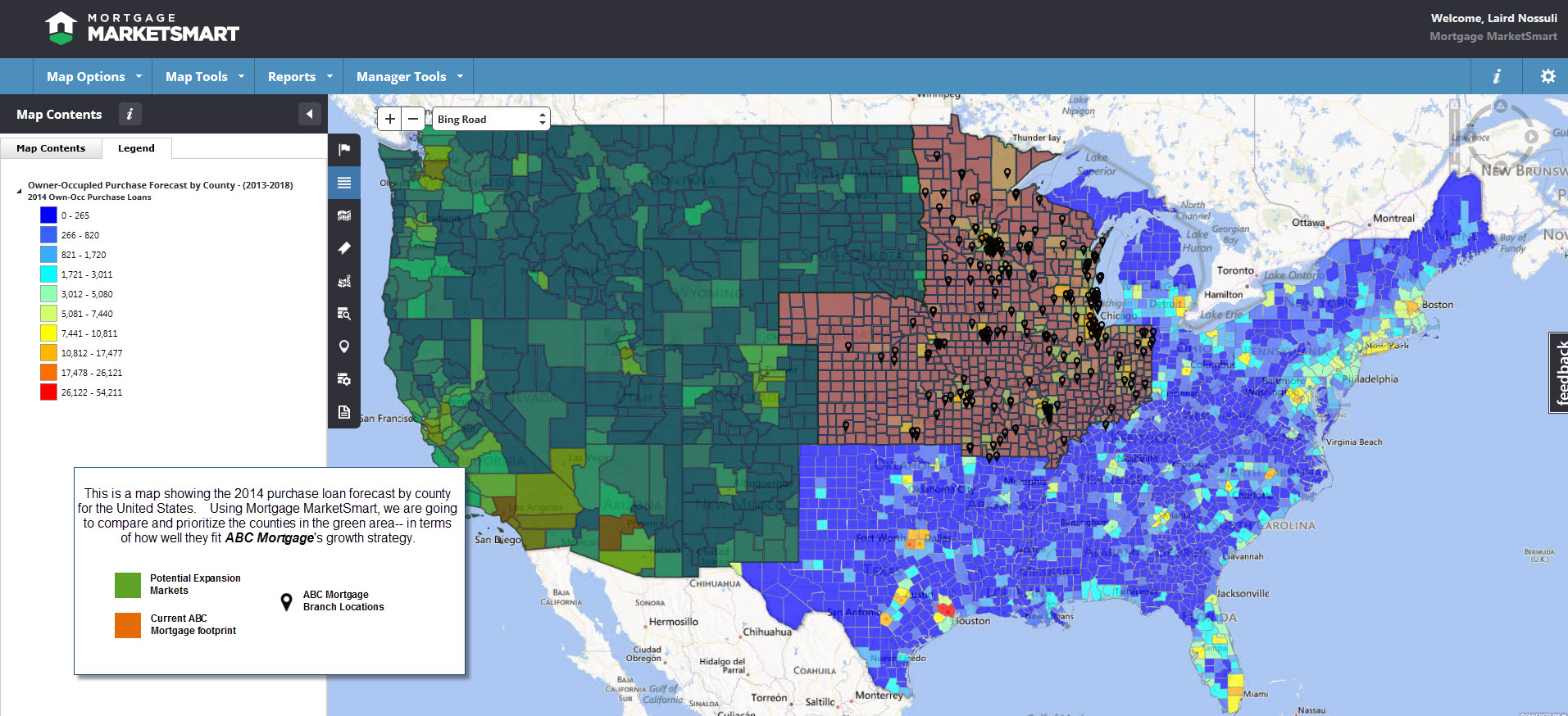This screenshot has height=716, width=1568.
Task: Collapse the Owner-Occupied Purchase Forecast layer
Action: pos(20,191)
